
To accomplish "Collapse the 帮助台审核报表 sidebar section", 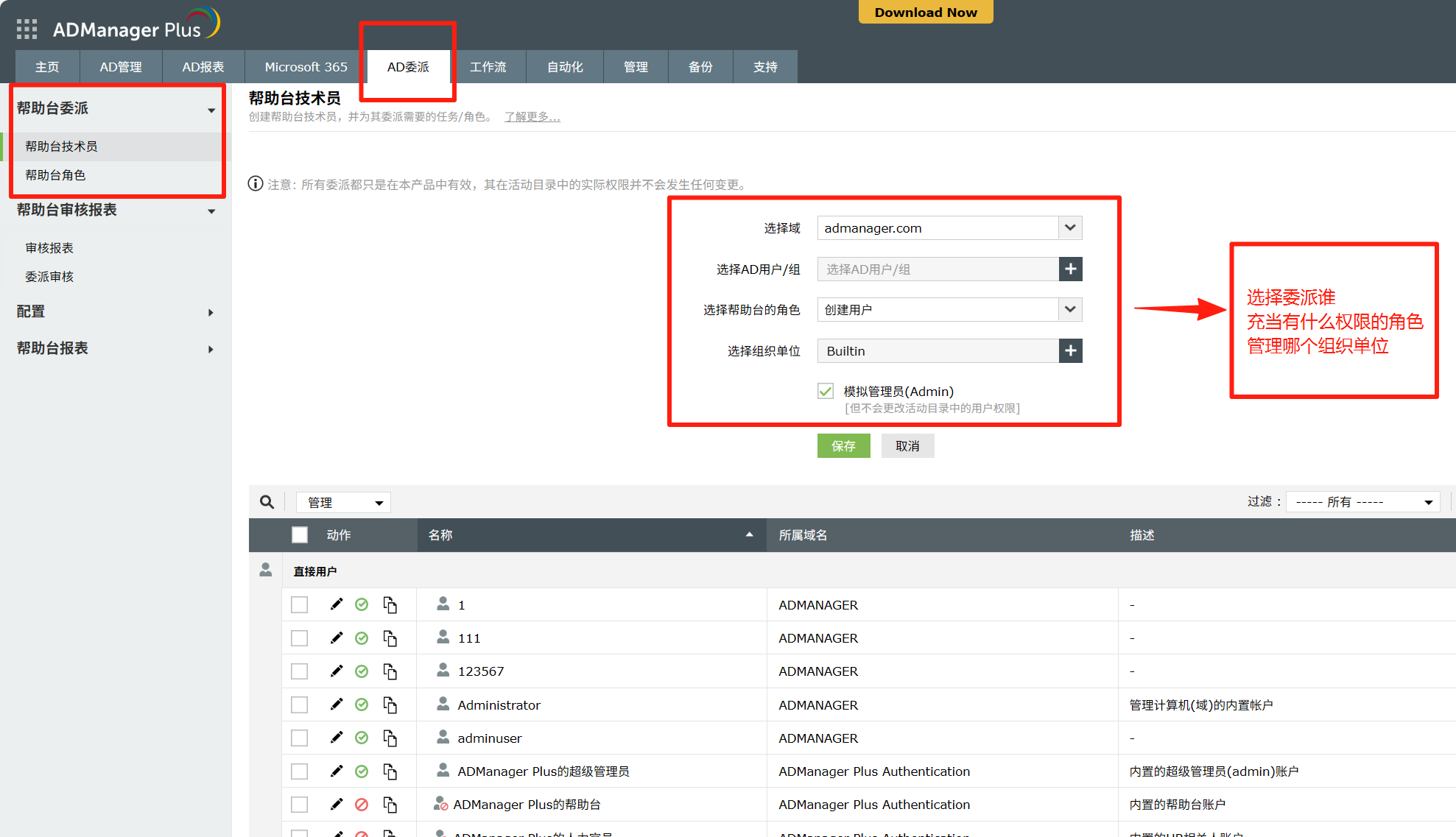I will tap(211, 212).
